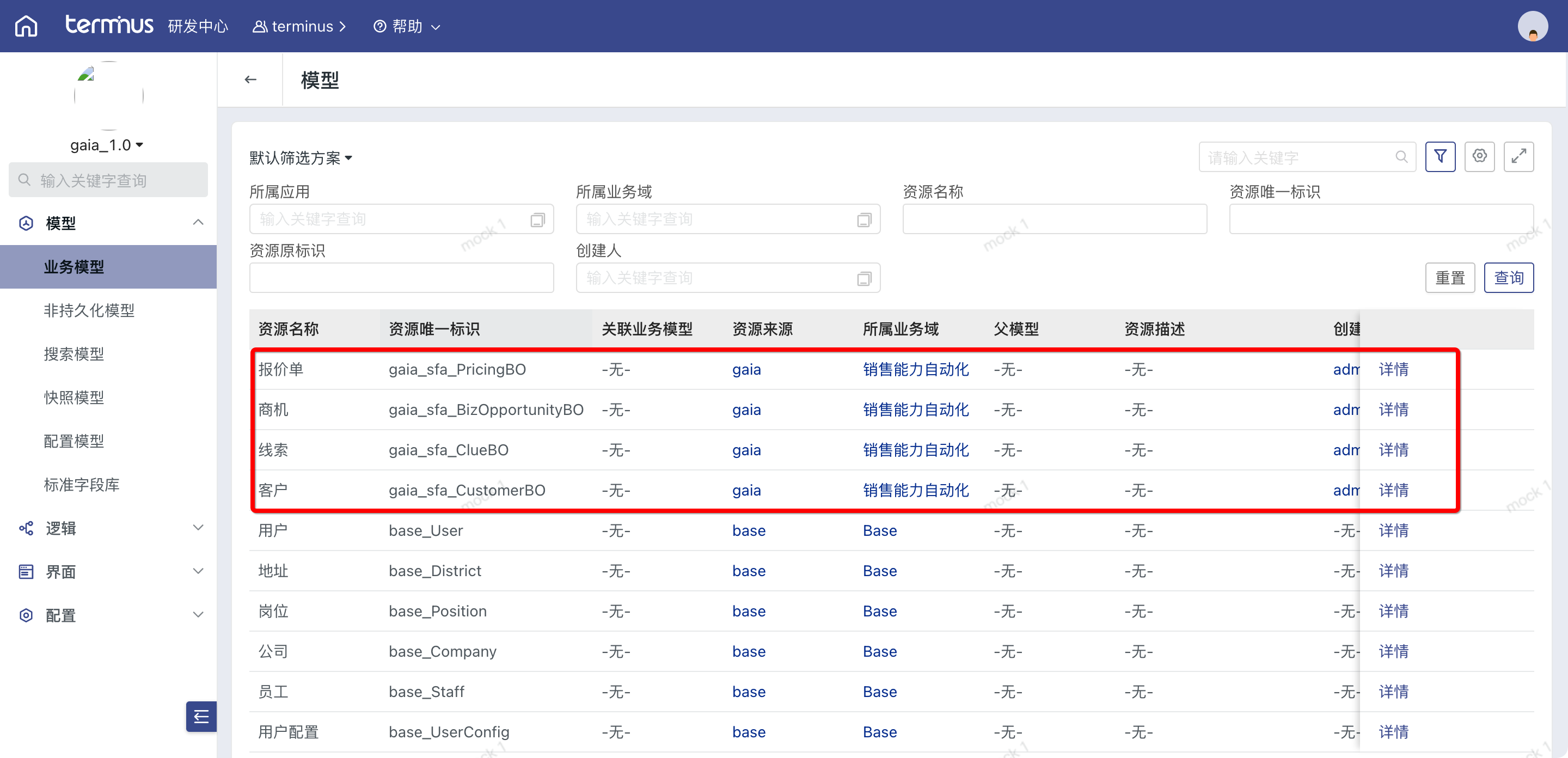Screen dimensions: 1568x758
Task: Open the 帮助 dropdown menu
Action: tap(407, 27)
